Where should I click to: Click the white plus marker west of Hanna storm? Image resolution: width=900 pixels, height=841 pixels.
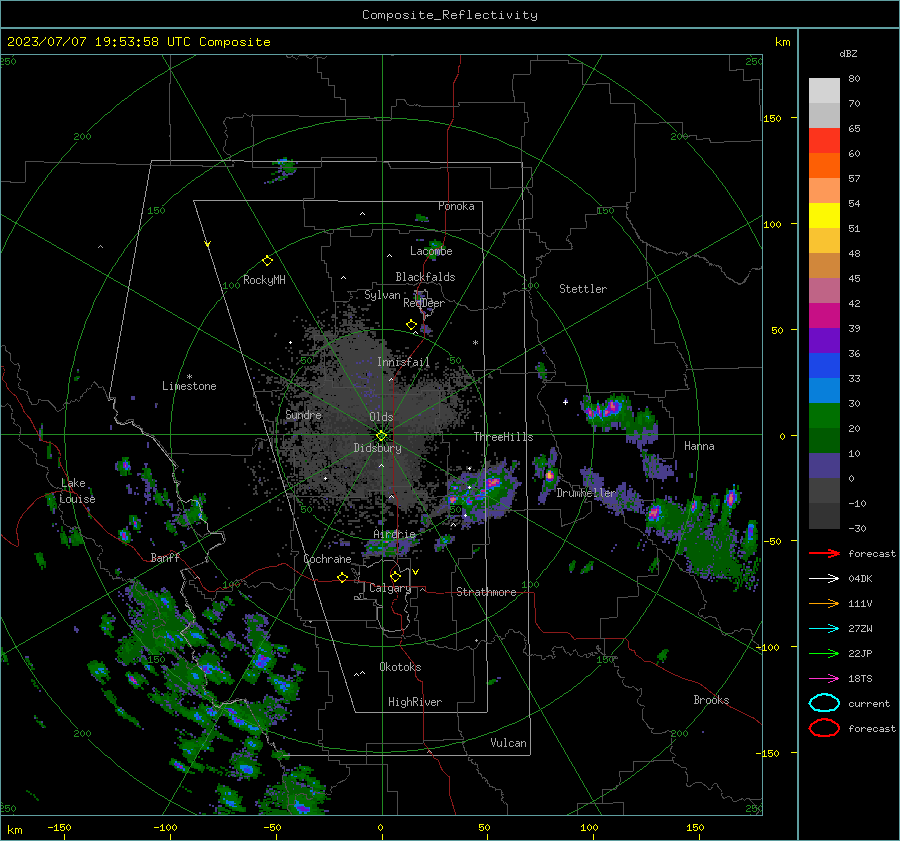[565, 402]
